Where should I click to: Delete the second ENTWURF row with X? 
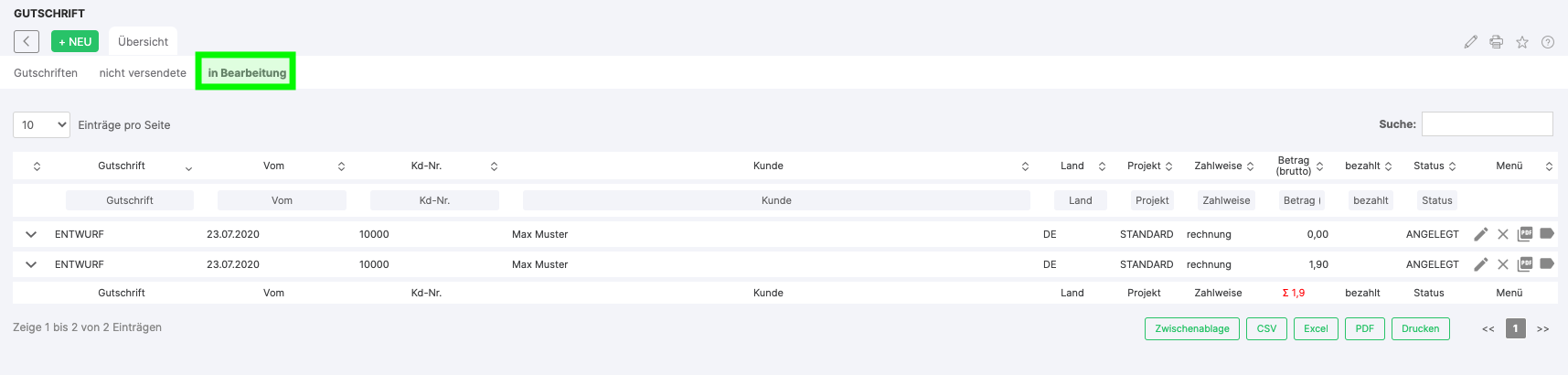click(1502, 264)
